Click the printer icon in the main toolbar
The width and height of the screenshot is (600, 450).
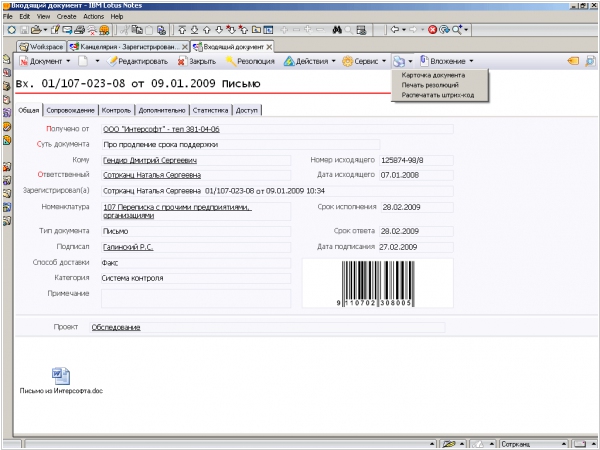[79, 29]
